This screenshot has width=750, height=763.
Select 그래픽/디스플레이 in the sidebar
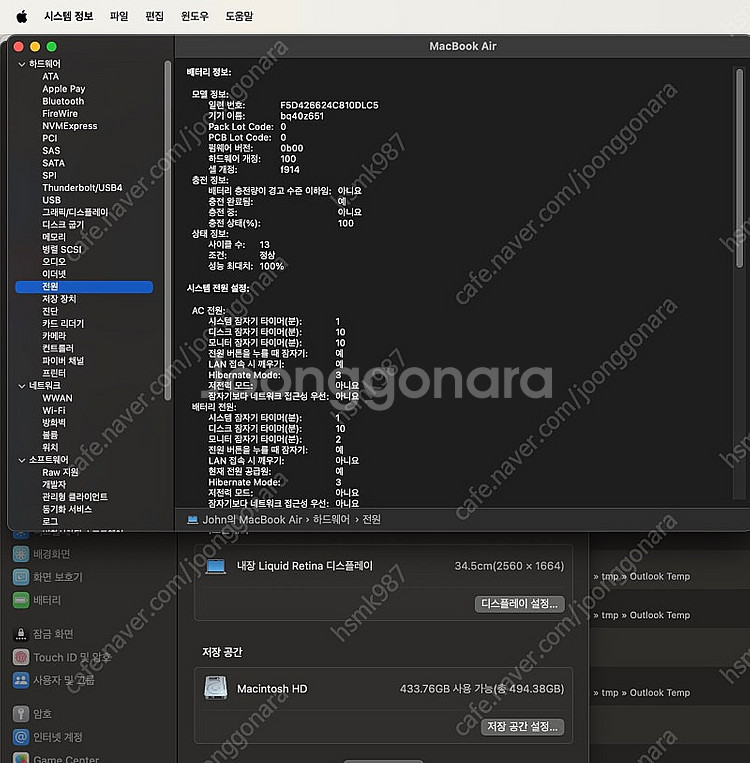point(75,212)
